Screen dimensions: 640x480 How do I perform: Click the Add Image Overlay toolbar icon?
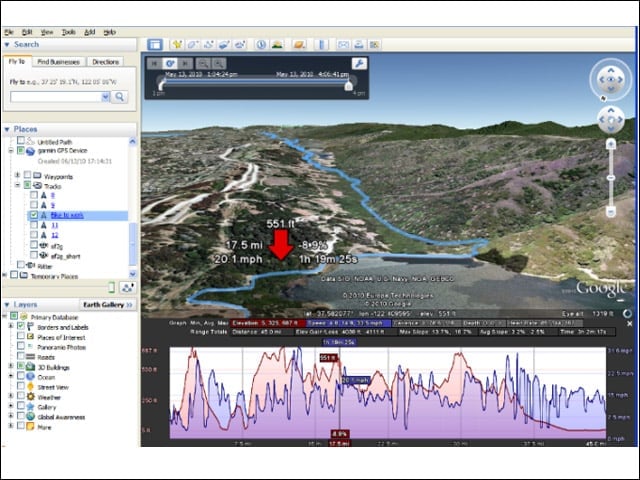(x=224, y=44)
